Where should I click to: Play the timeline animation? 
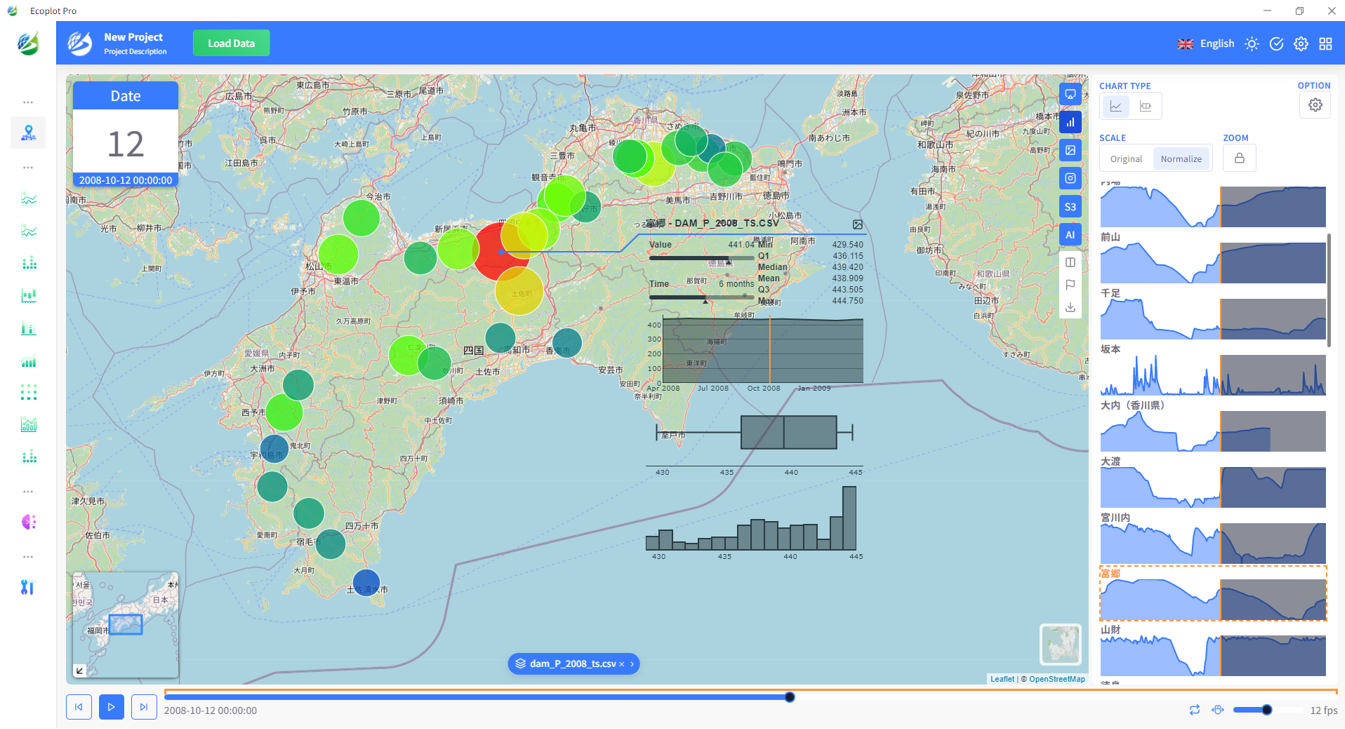111,707
